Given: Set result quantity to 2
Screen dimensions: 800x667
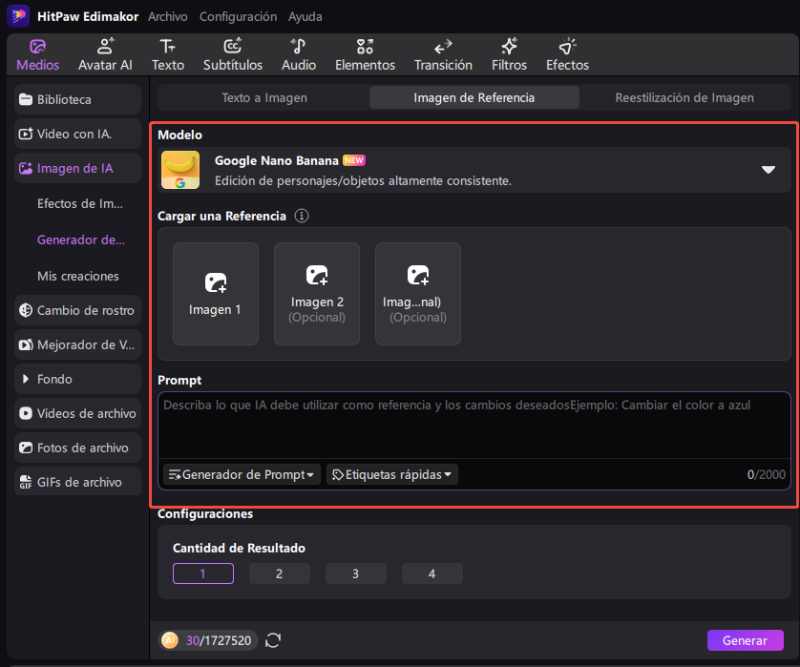Looking at the screenshot, I should pos(279,574).
